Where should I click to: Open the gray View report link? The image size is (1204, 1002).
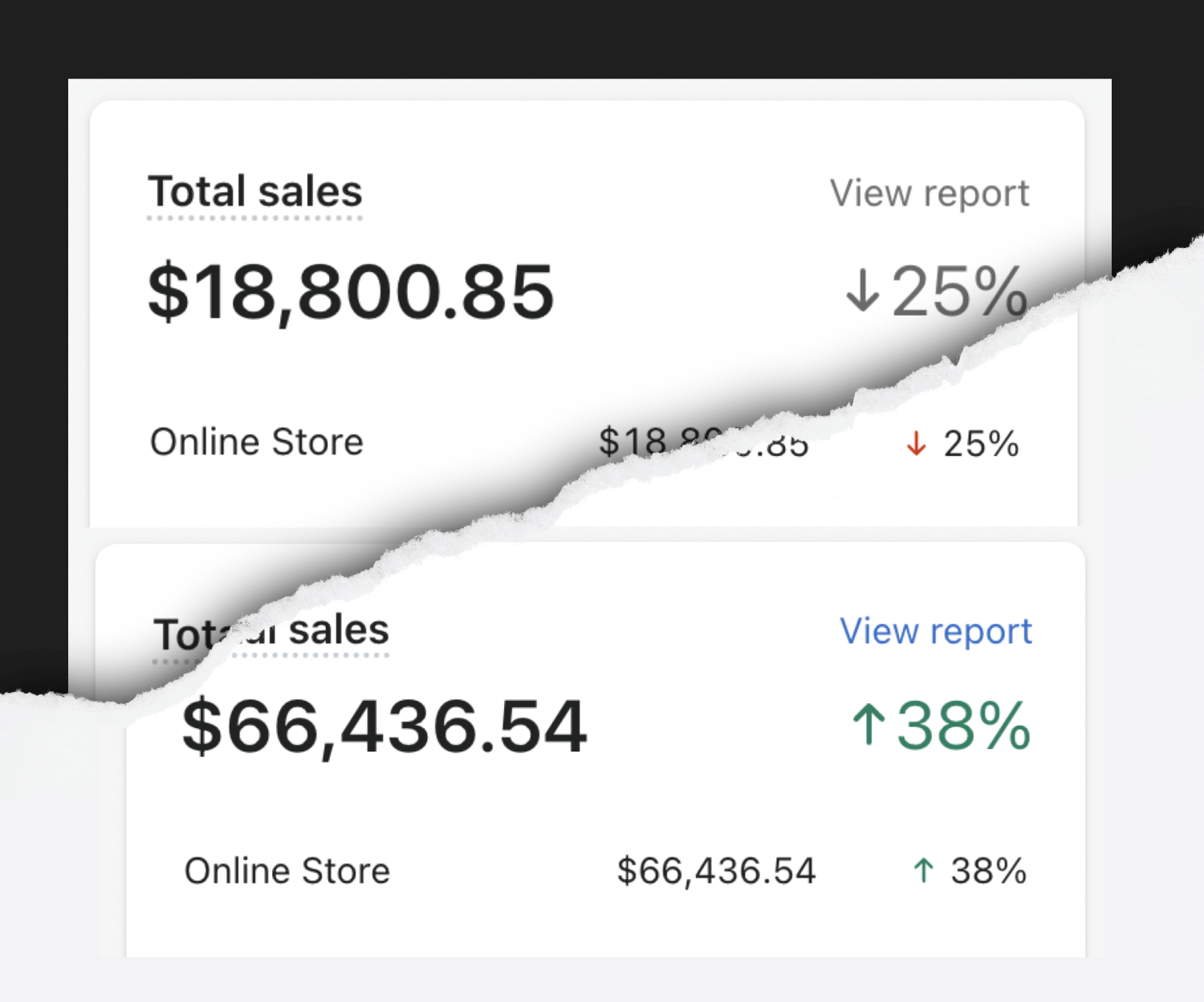click(x=929, y=193)
